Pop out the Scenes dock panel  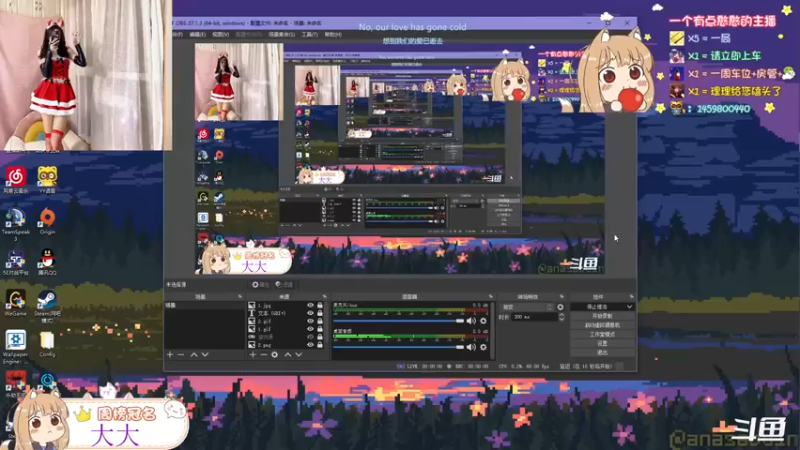coord(239,296)
